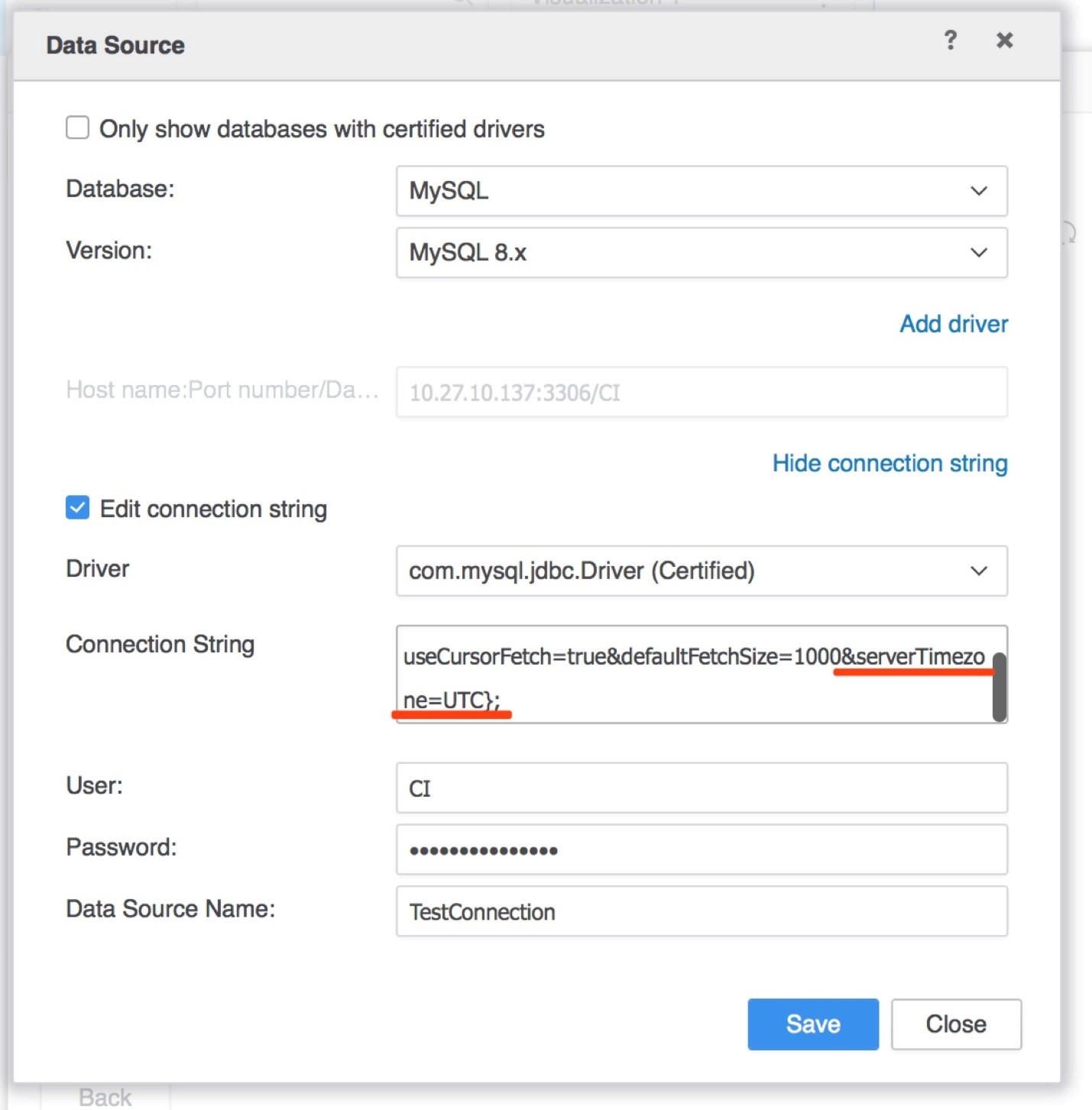Uncheck Edit connection string checkbox

pyautogui.click(x=77, y=508)
